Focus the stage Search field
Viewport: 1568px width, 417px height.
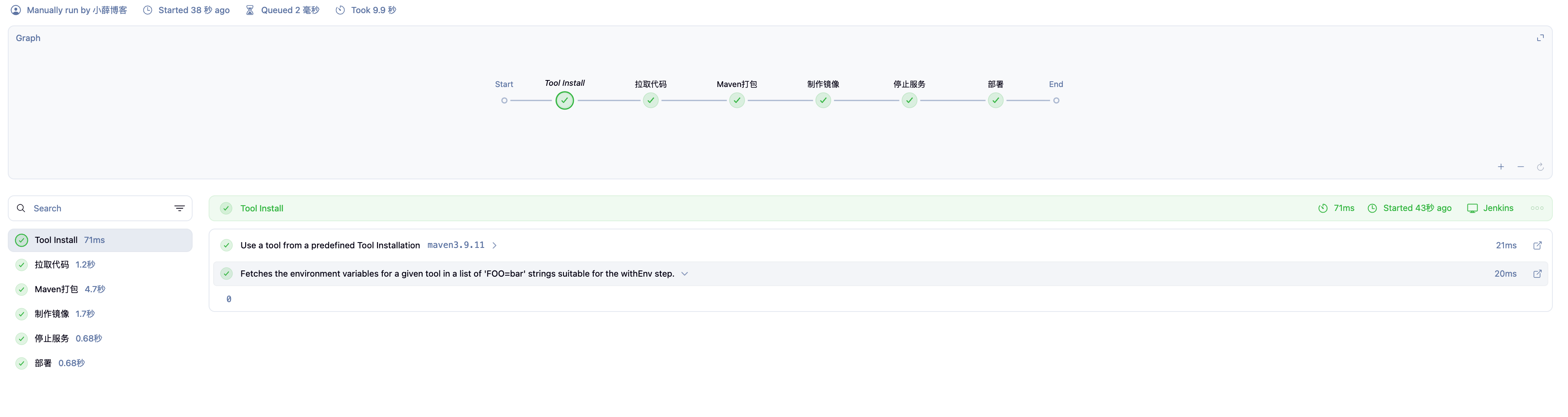(100, 208)
